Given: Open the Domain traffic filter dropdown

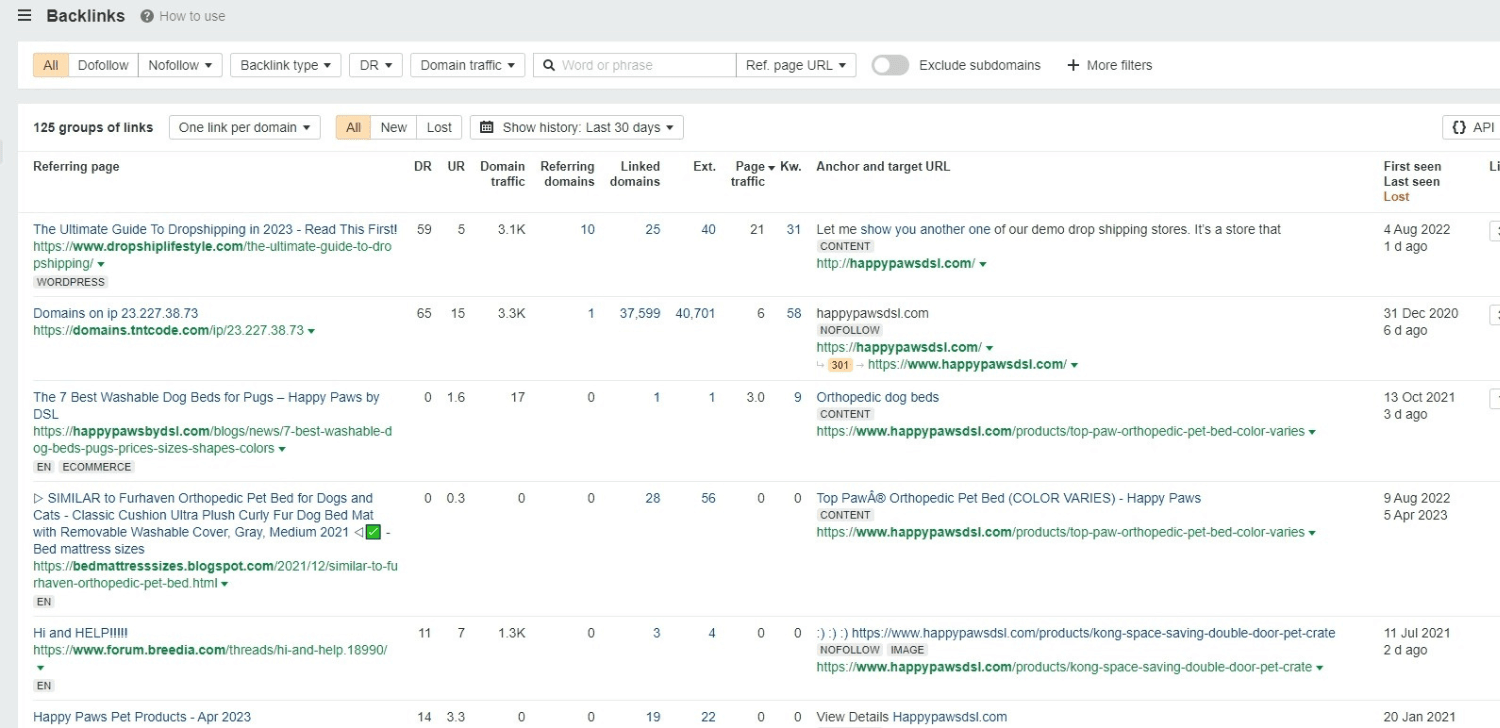Looking at the screenshot, I should pyautogui.click(x=467, y=65).
